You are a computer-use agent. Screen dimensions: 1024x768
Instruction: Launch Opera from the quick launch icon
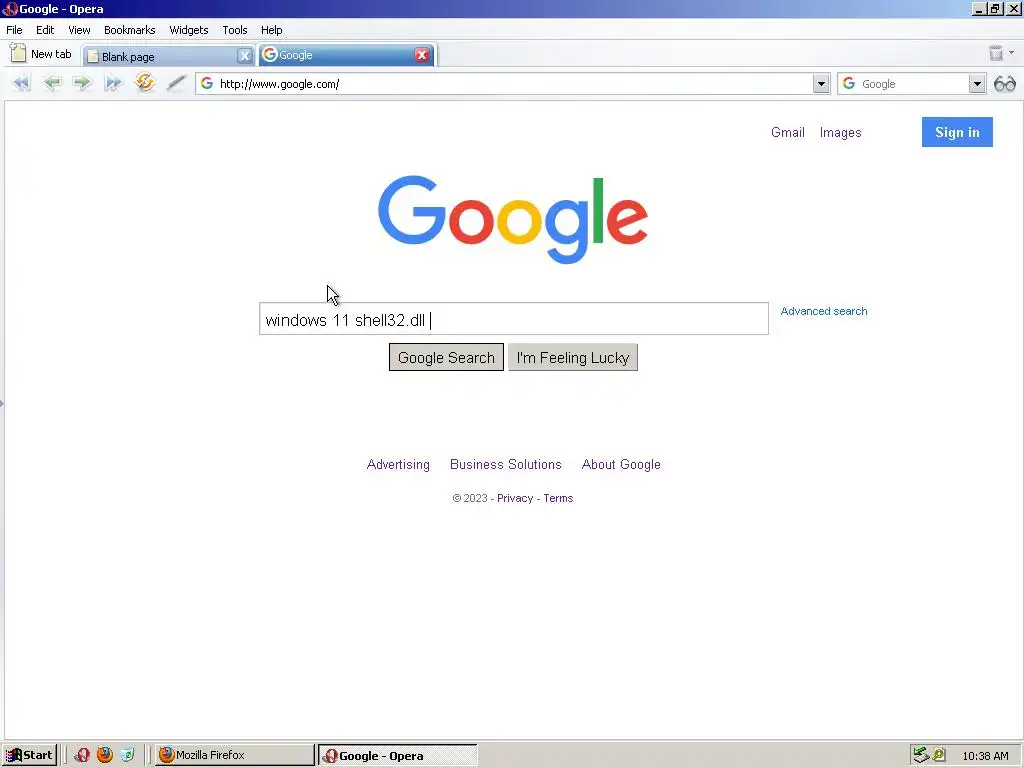point(82,755)
